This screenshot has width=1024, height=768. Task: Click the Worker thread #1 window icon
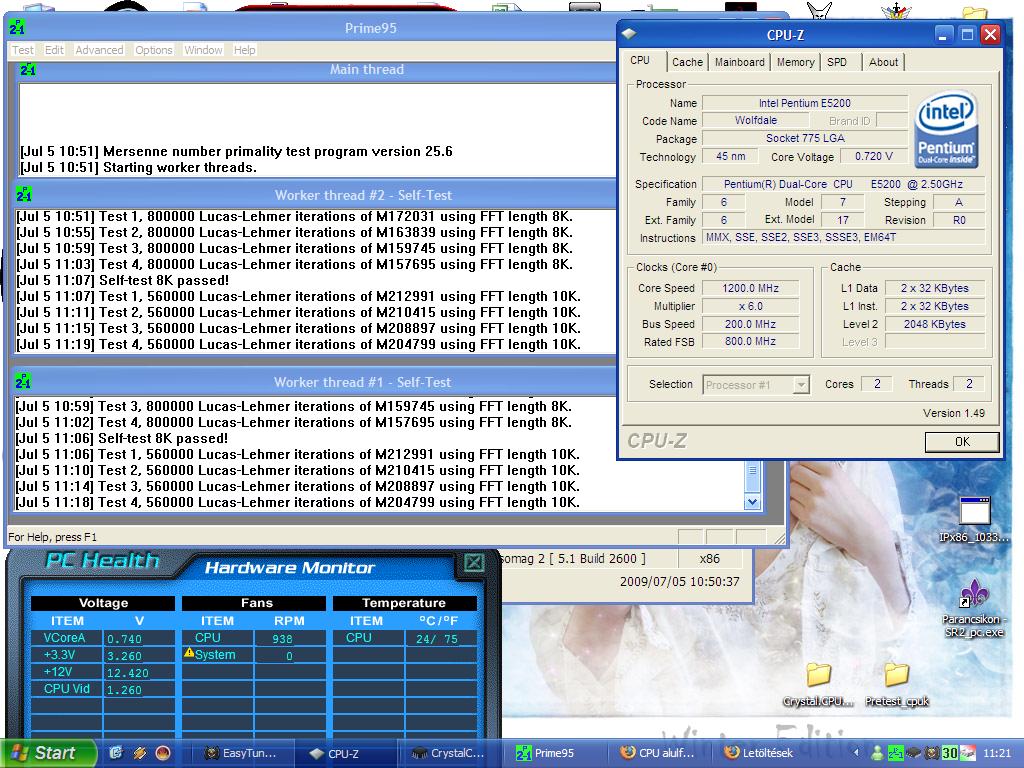(x=23, y=381)
